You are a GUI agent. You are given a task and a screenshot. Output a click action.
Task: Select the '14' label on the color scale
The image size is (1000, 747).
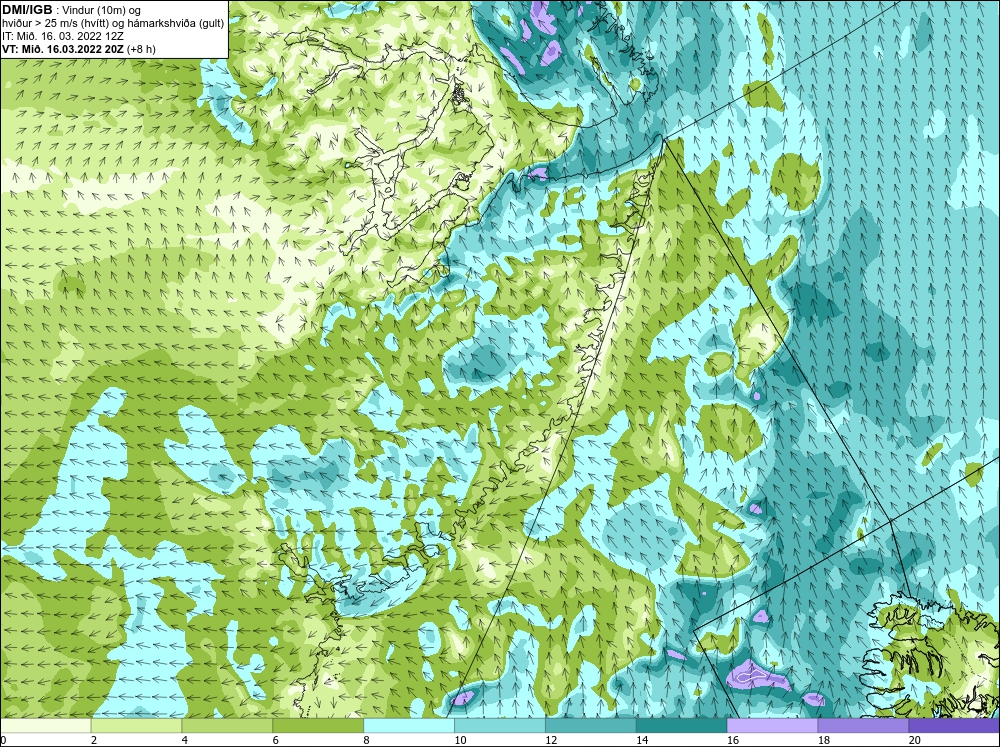pyautogui.click(x=642, y=740)
